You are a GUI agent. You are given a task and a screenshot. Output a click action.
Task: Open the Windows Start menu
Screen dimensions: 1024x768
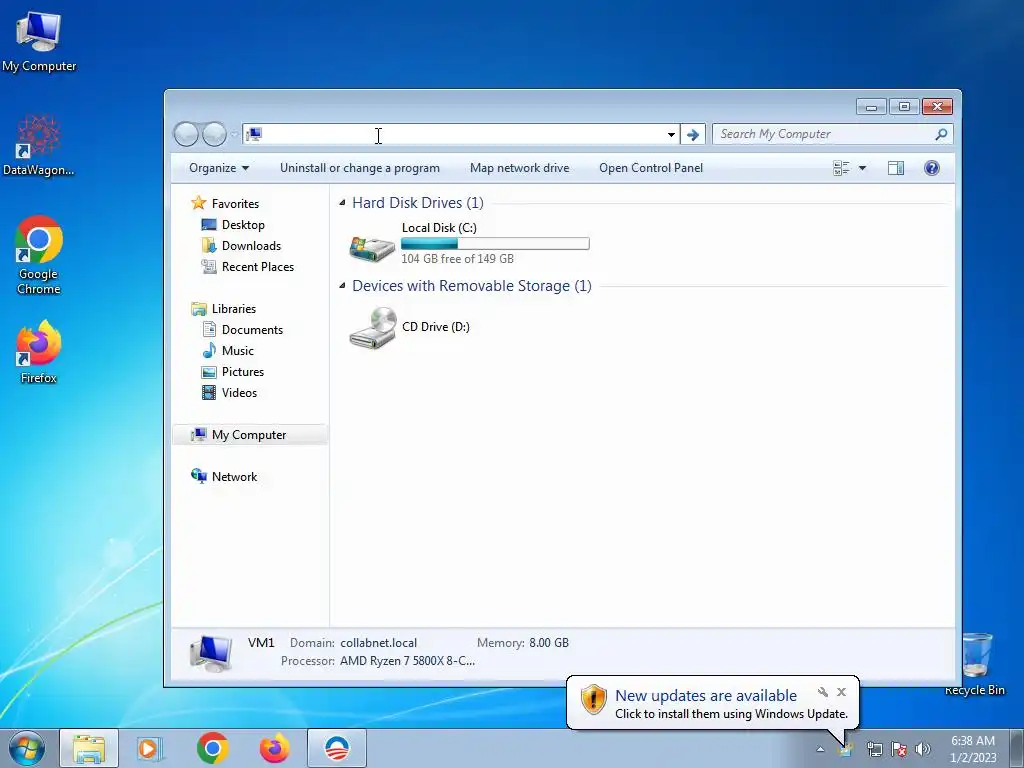[26, 748]
